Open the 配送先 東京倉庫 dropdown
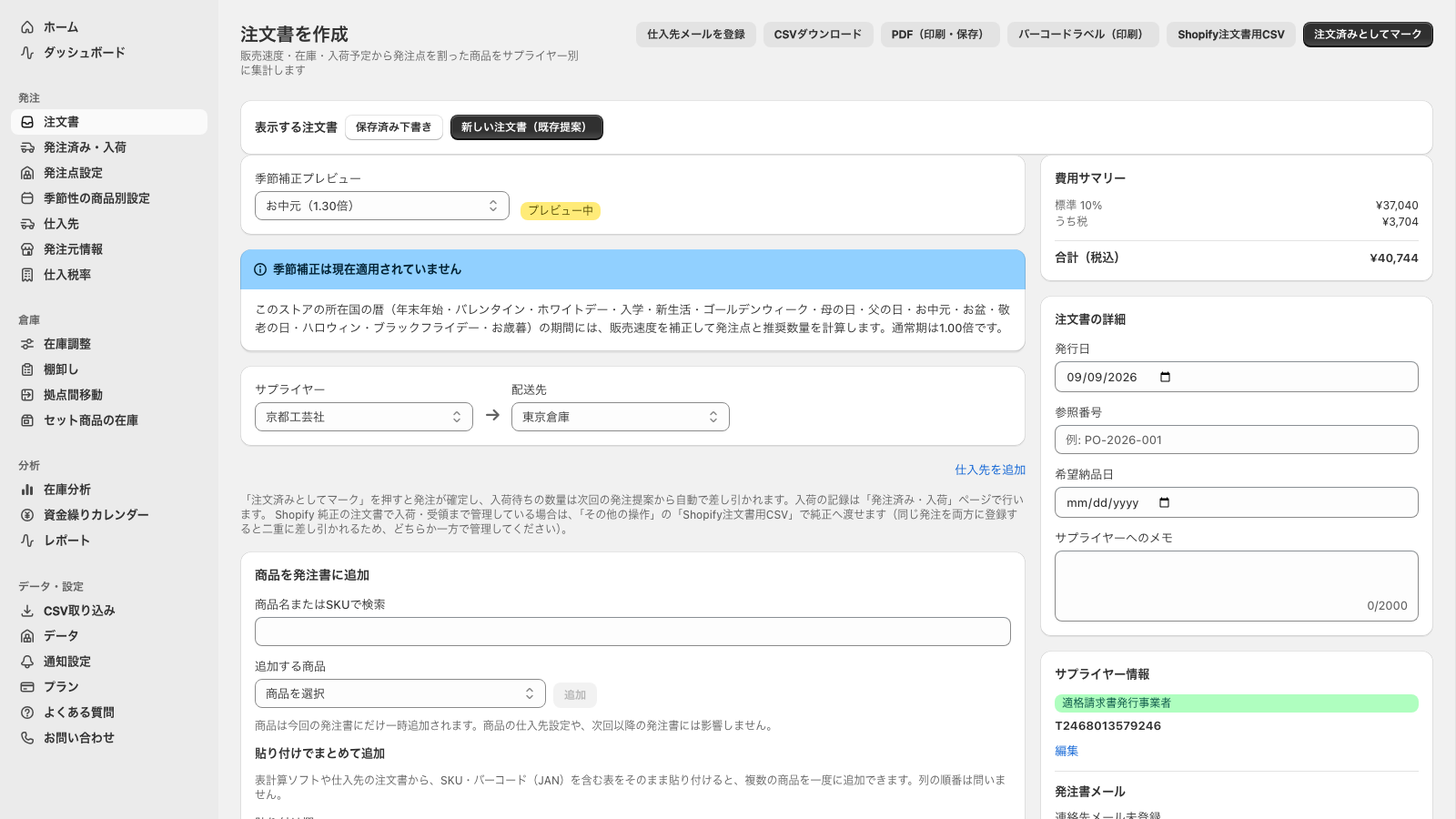The width and height of the screenshot is (1456, 819). [621, 417]
